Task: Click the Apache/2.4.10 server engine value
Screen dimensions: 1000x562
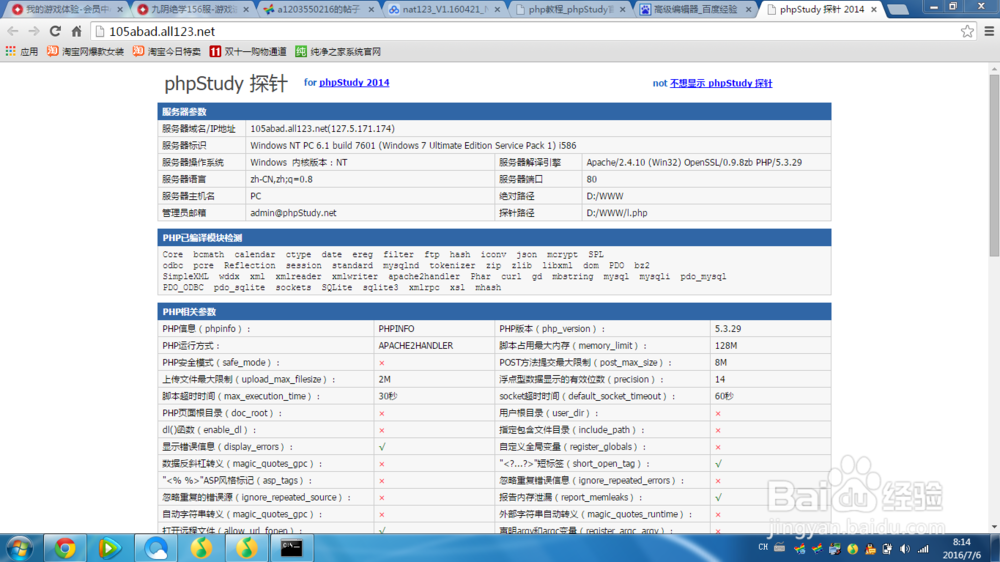Action: (694, 163)
